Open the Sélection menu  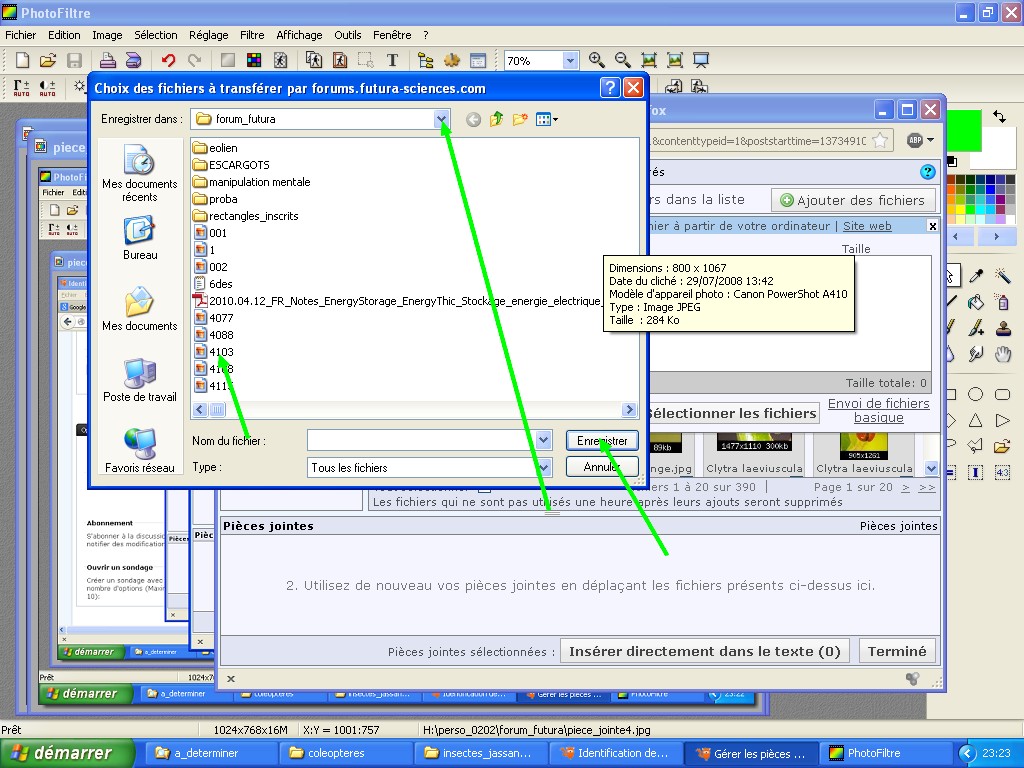click(155, 35)
